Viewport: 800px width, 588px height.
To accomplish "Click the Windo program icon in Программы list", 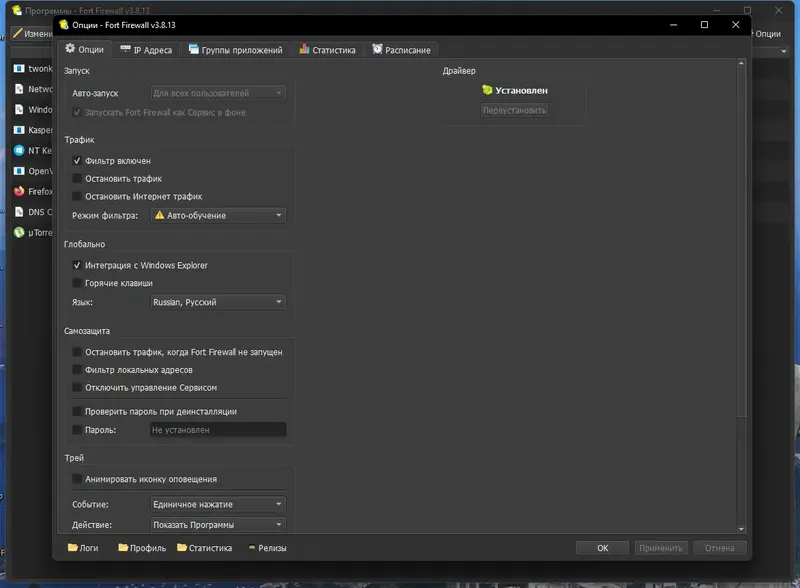I will [19, 109].
